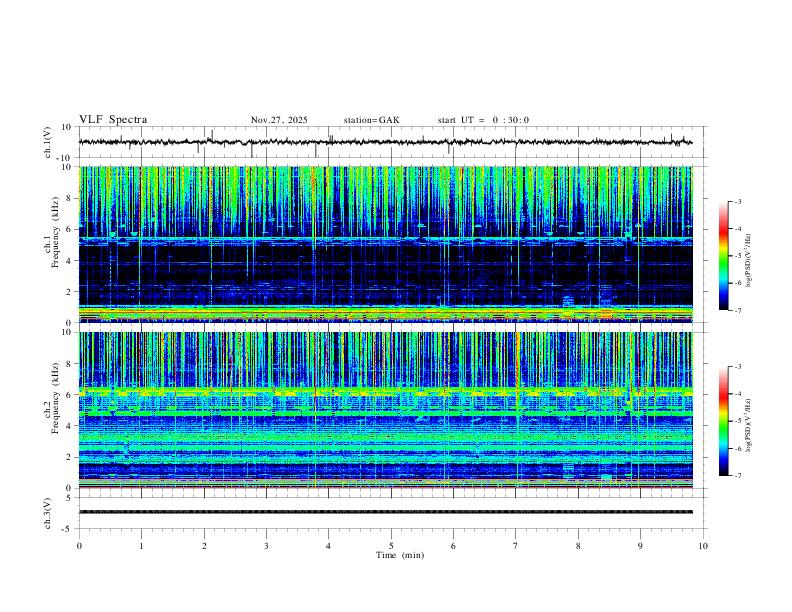Click "-7" at the bottom of ch.2 color bar
Image resolution: width=792 pixels, height=612 pixels.
tap(738, 476)
